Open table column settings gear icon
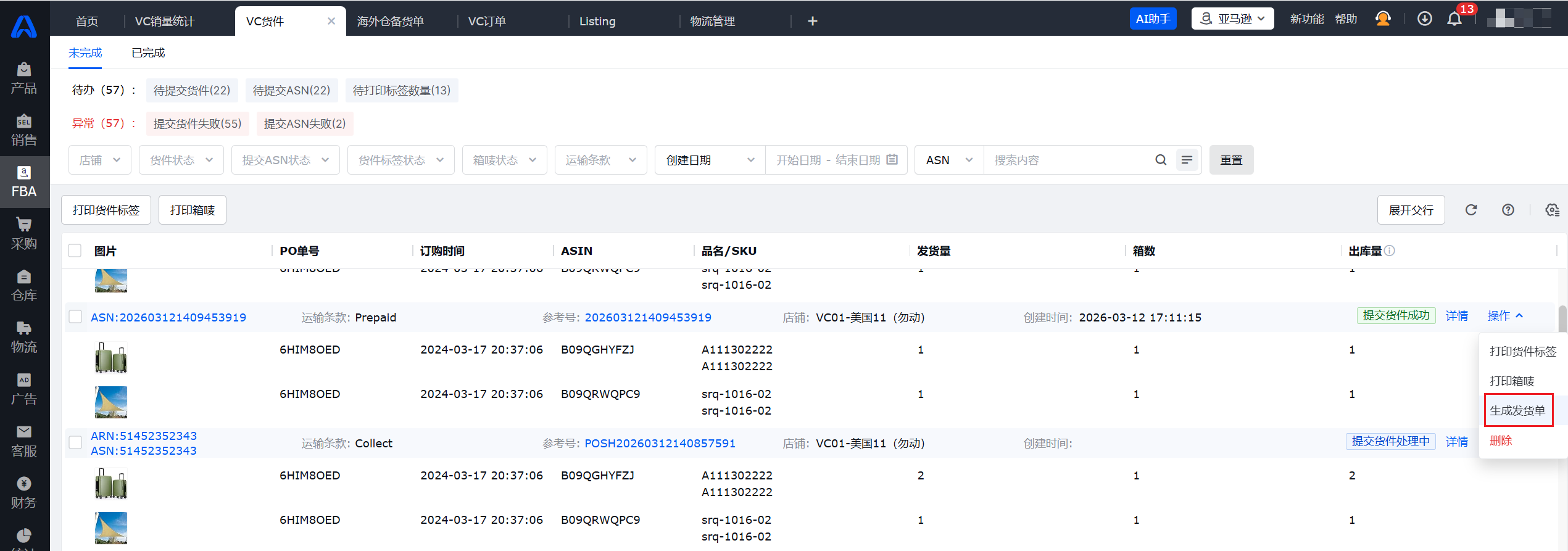 [1552, 210]
